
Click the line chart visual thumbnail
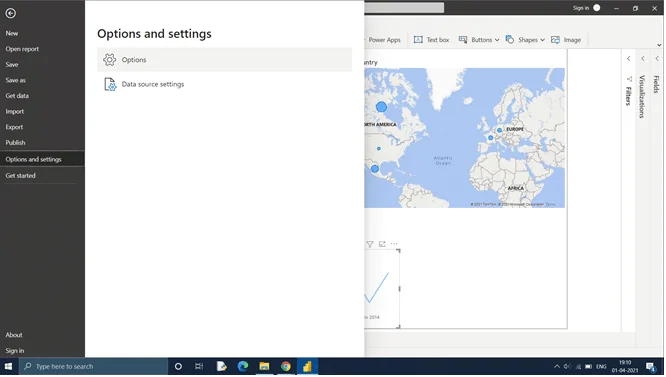coord(381,290)
